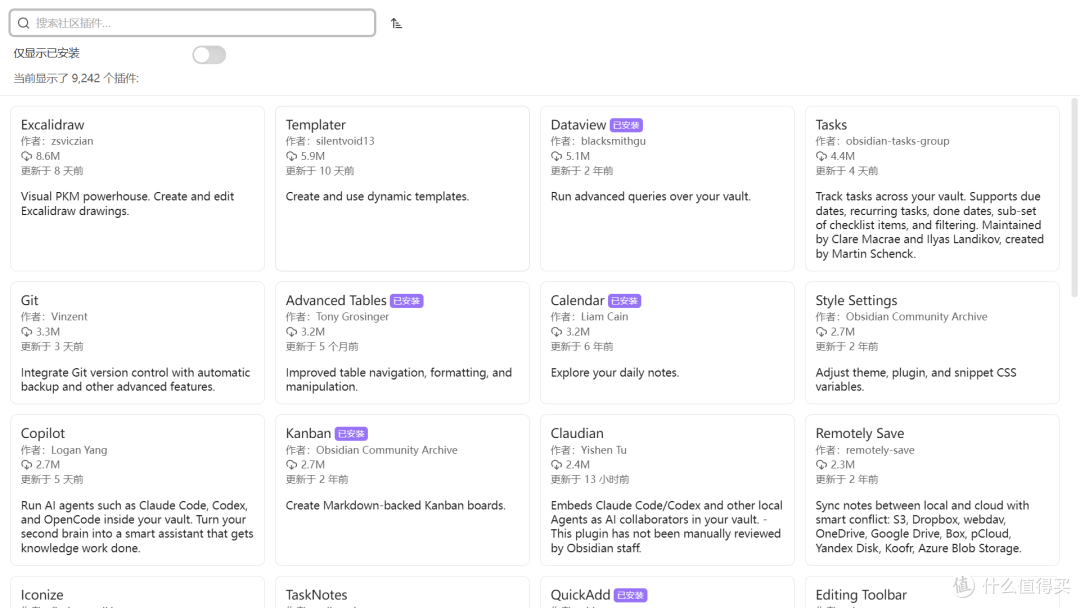Click the 当前显示了 9,242 个插件 count text

(76, 78)
